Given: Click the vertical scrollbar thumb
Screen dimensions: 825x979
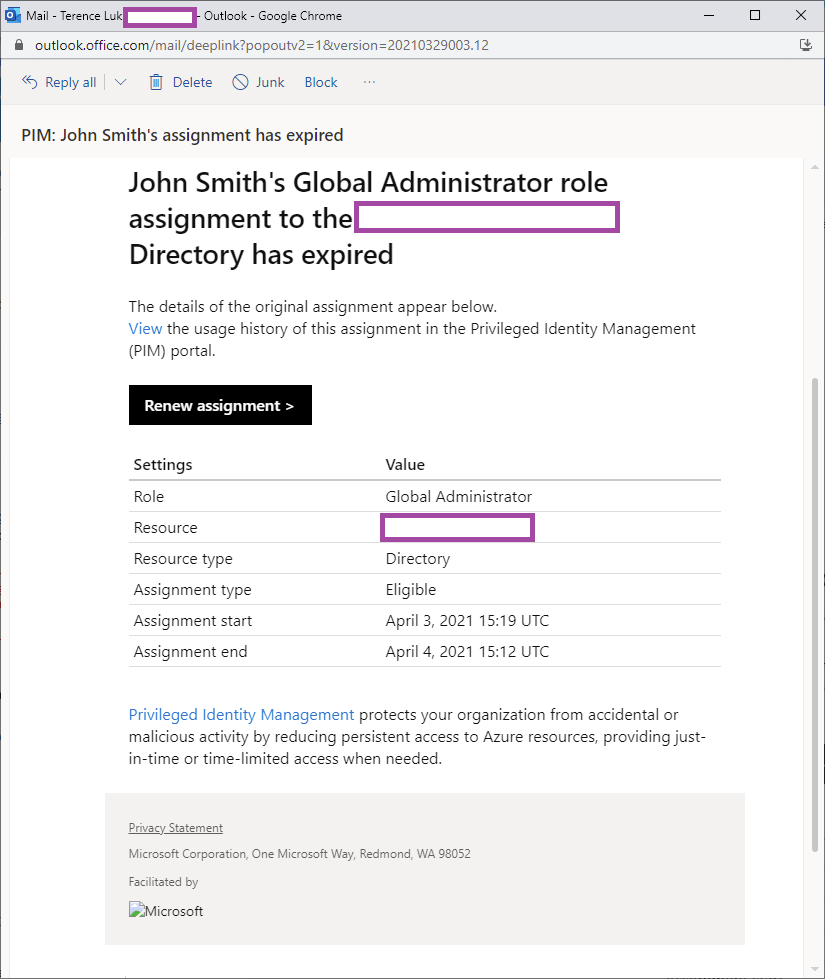Looking at the screenshot, I should 814,615.
